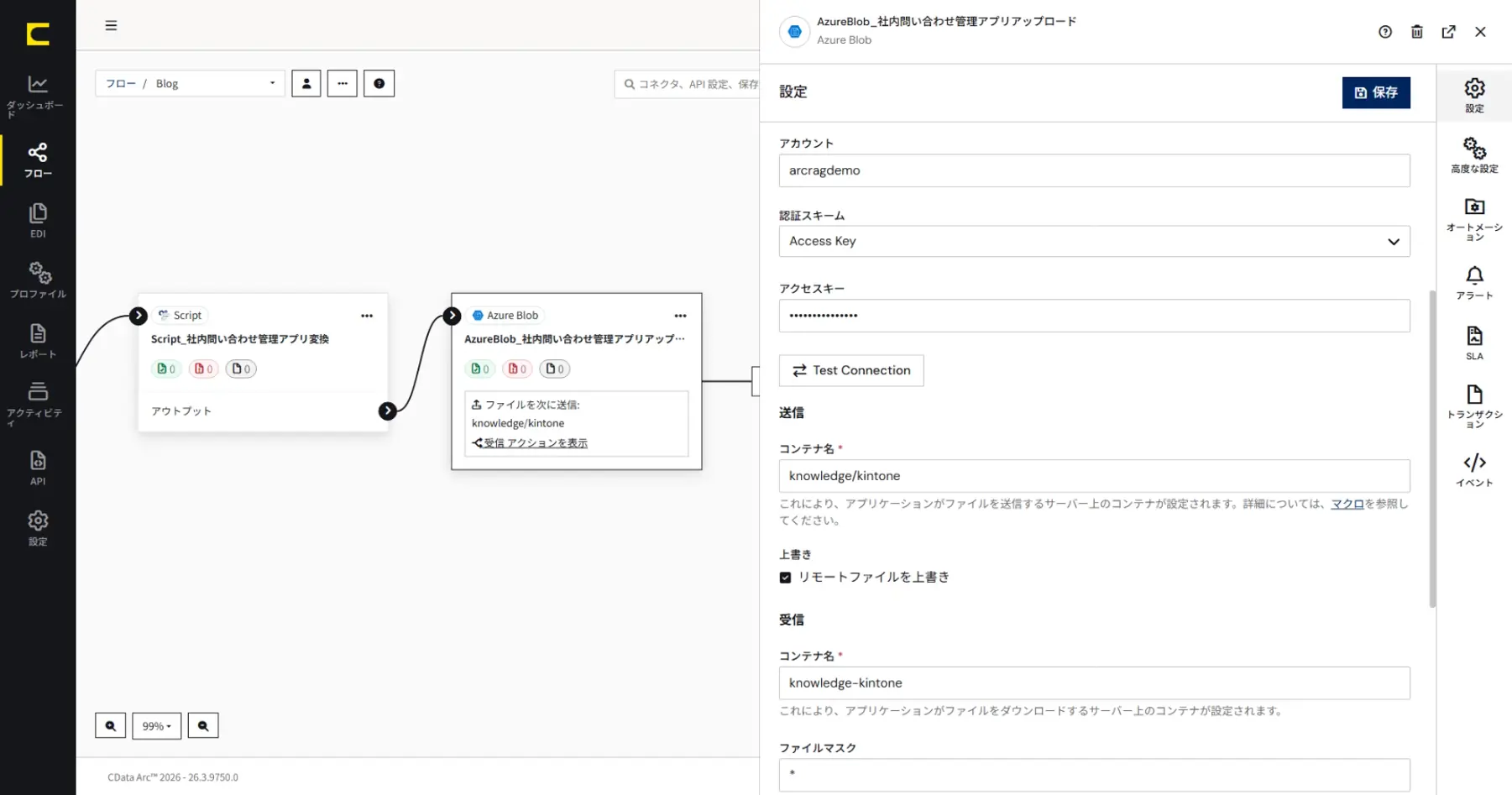Switch to the トランザクション tab
The image size is (1512, 795).
tap(1474, 407)
